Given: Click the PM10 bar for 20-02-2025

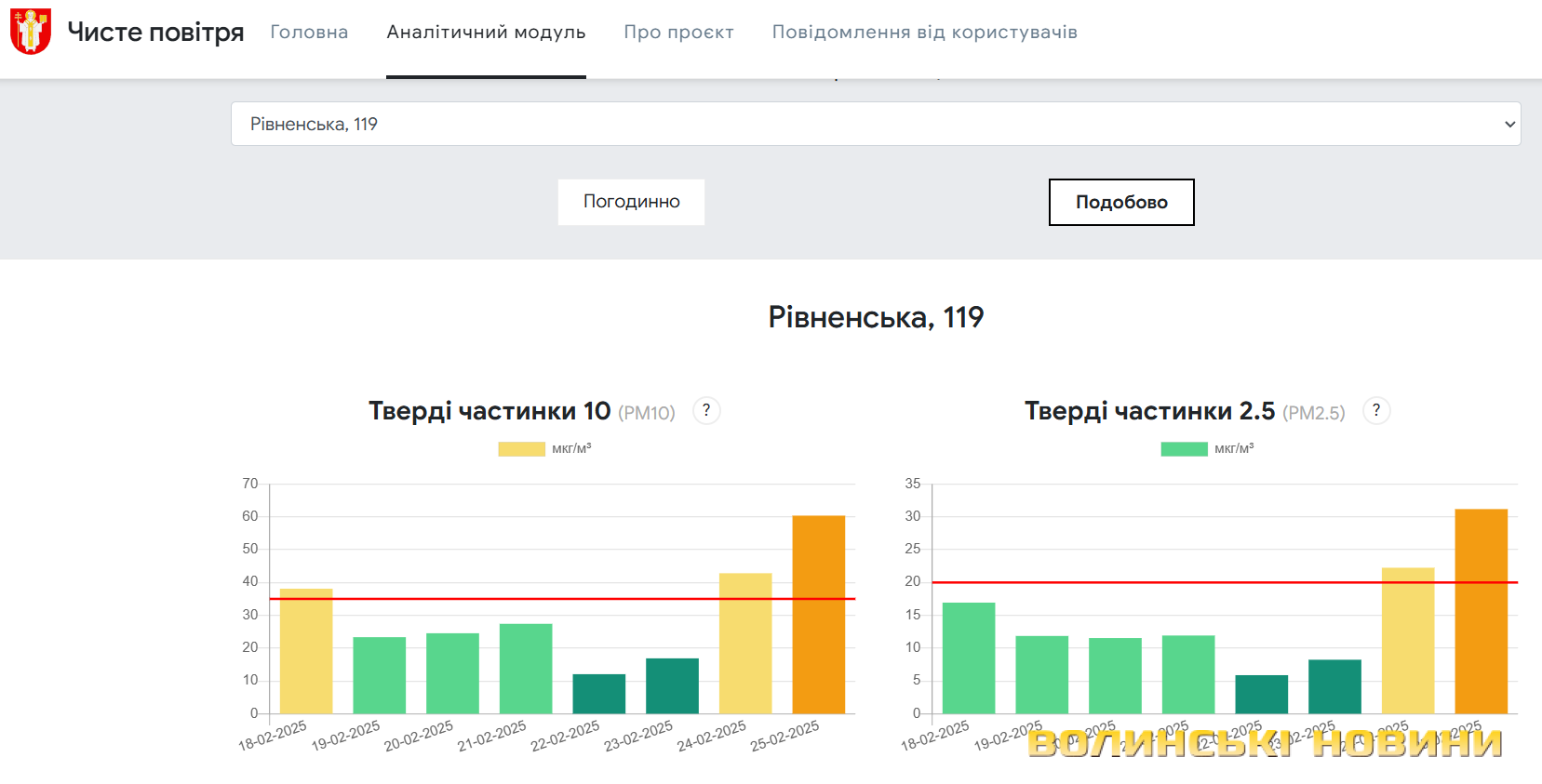Looking at the screenshot, I should pos(452,673).
